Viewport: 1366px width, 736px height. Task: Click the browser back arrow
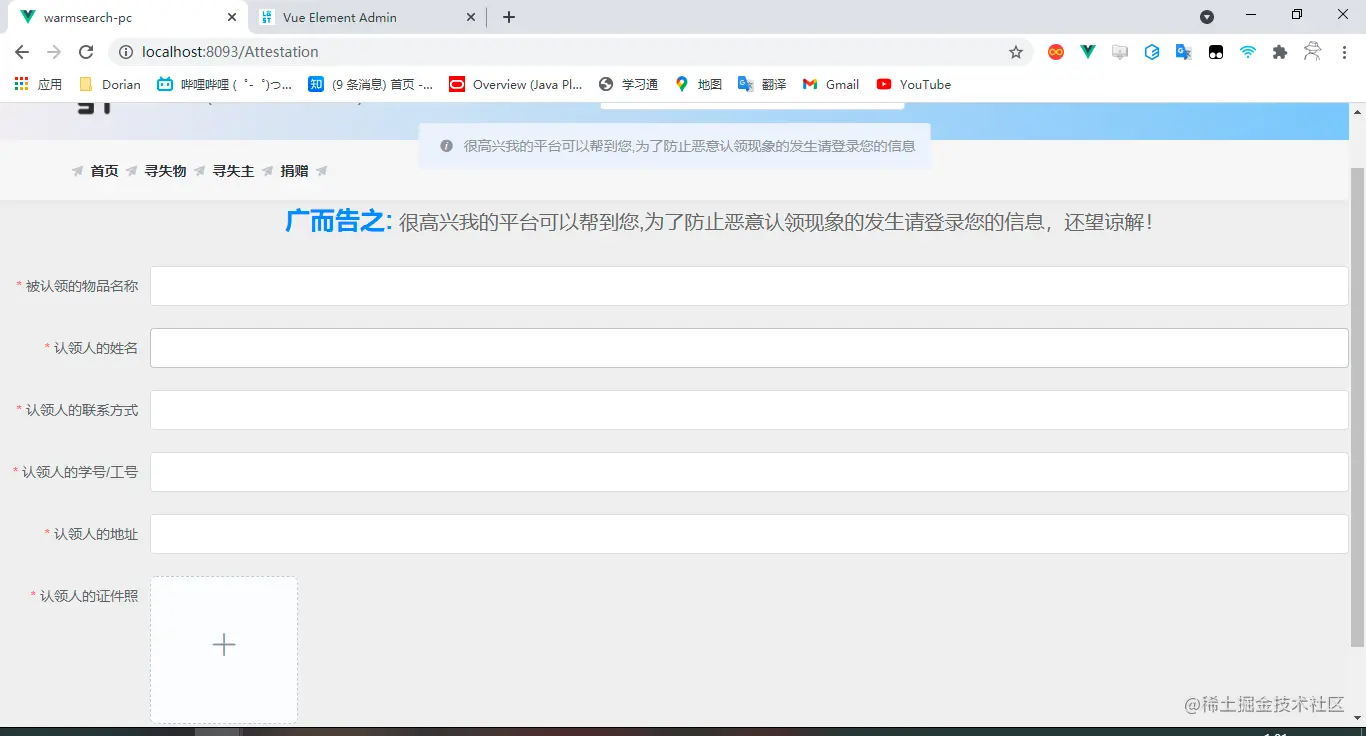click(x=22, y=52)
